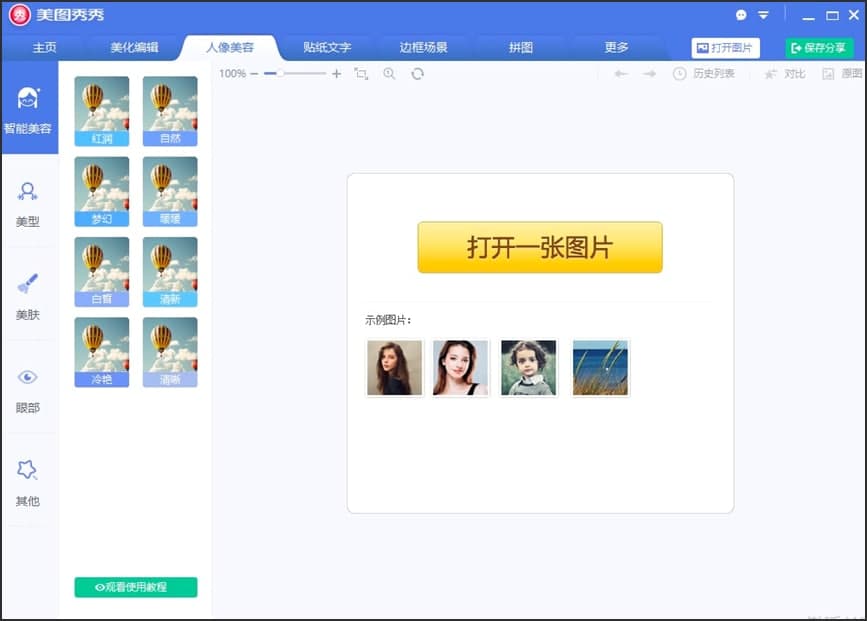Open the 观看使用教程 tutorial link
867x621 pixels.
[x=135, y=587]
